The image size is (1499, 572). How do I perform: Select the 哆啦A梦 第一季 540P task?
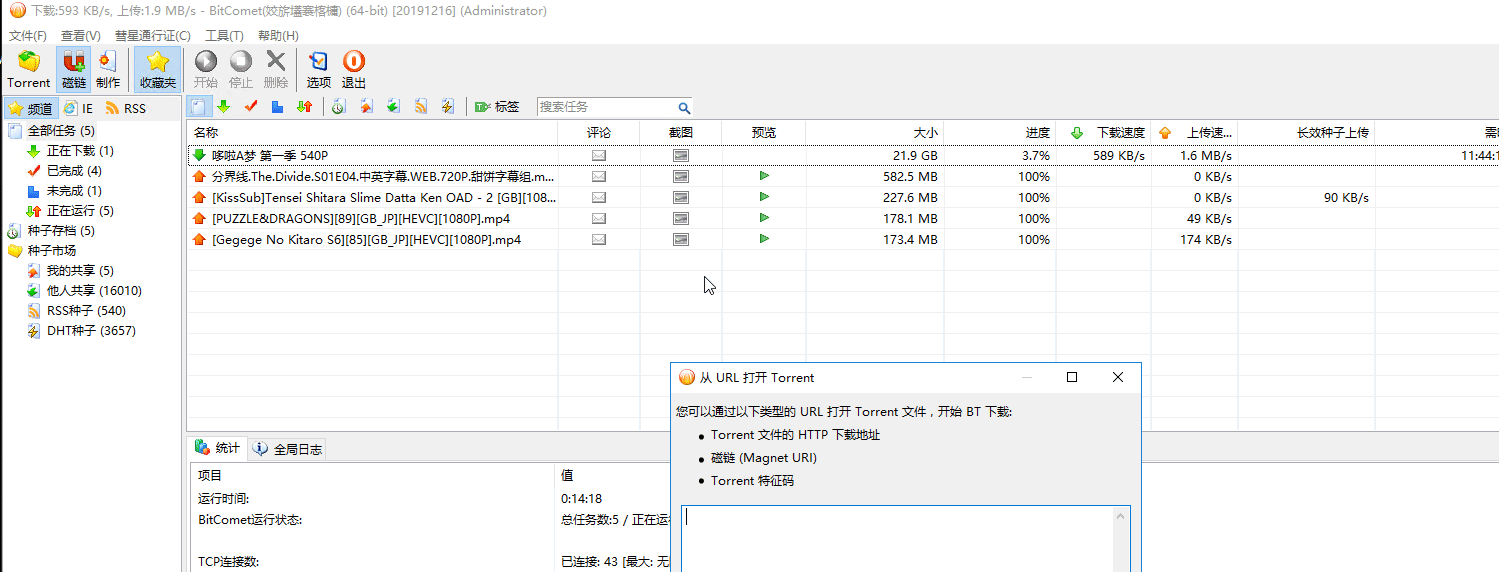(843, 155)
